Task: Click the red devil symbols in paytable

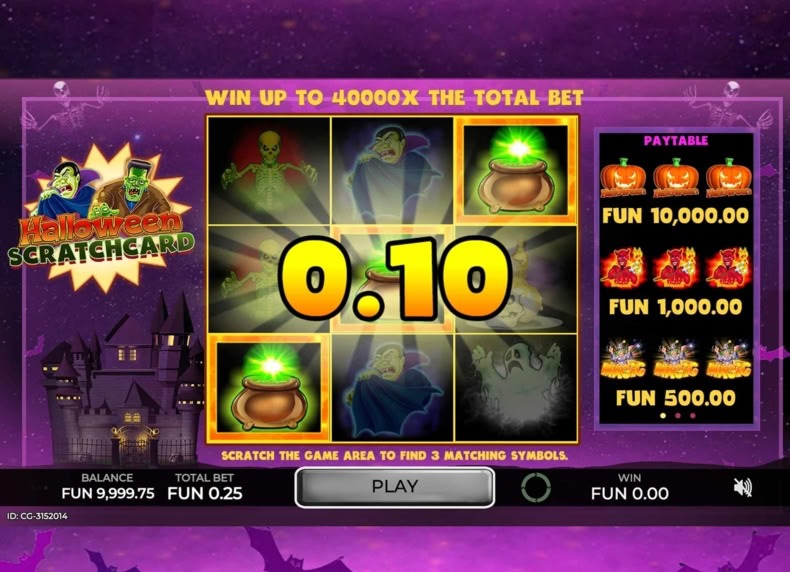Action: (676, 268)
